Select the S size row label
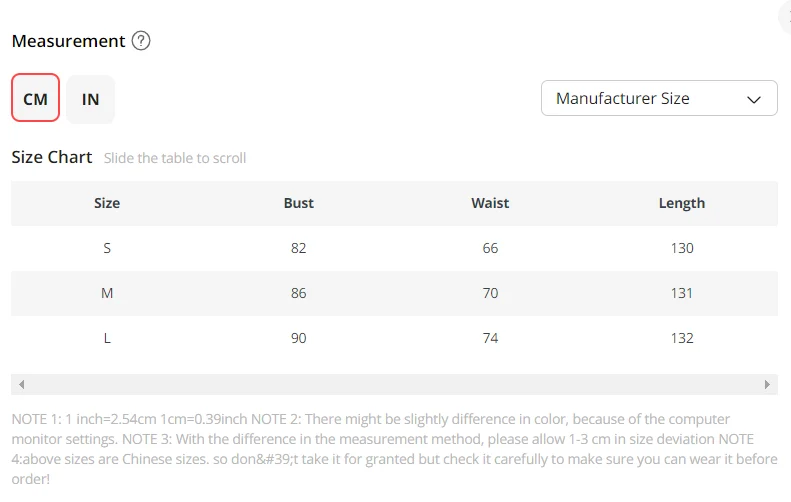791x502 pixels. (x=107, y=248)
